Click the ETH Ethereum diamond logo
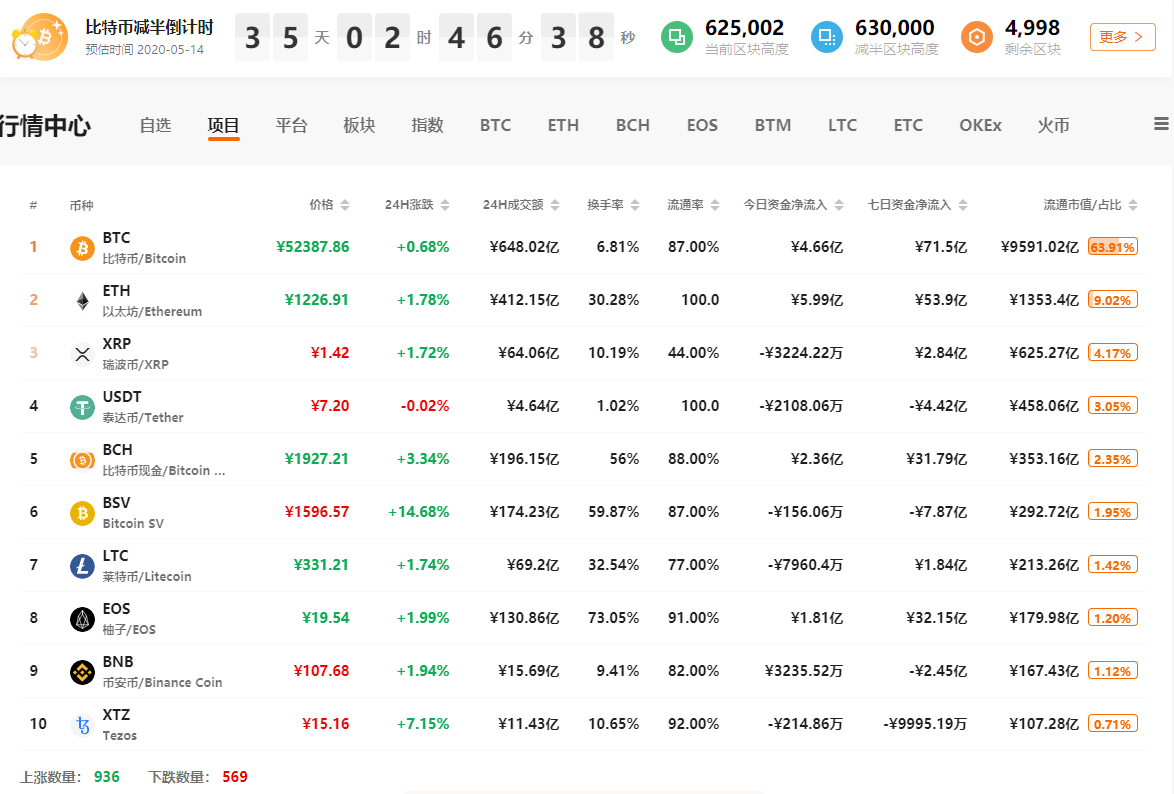The height and width of the screenshot is (794, 1174). tap(82, 300)
